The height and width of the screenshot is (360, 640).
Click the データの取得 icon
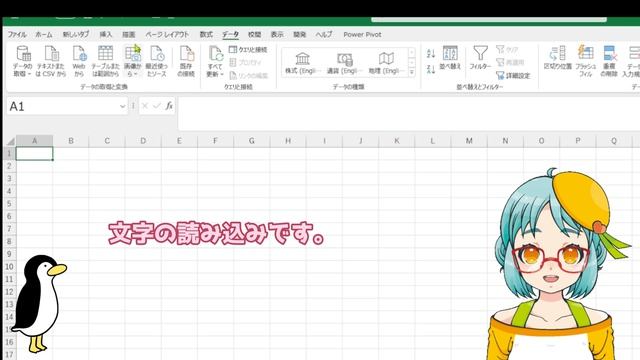[22, 61]
